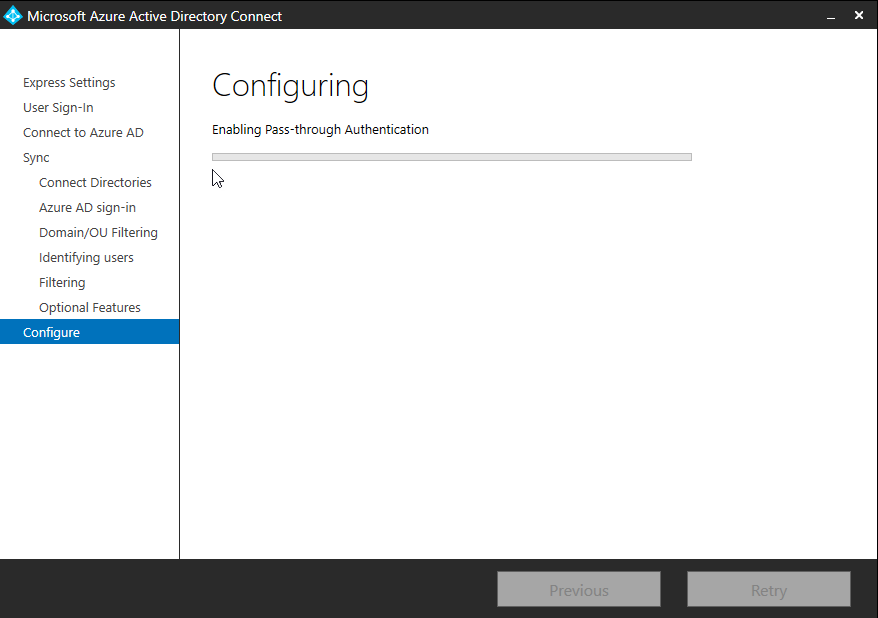This screenshot has width=878, height=618.
Task: Click 'Enabling Pass-through Authentication' status text
Action: [x=320, y=129]
